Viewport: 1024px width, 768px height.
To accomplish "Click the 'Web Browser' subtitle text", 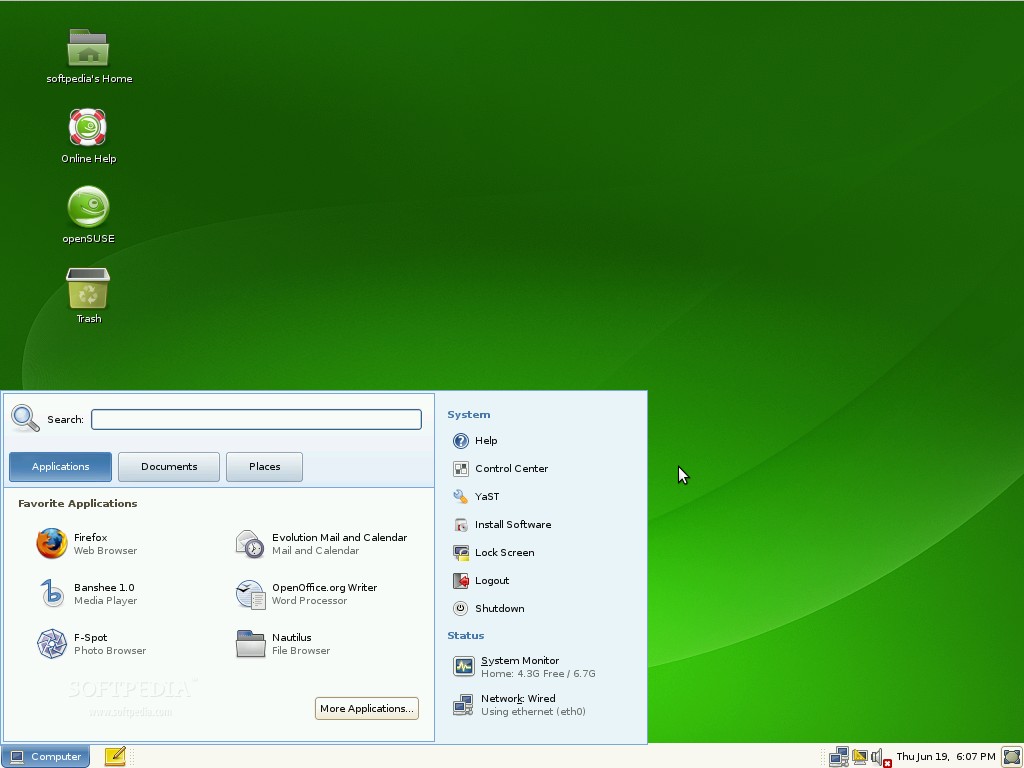I will [x=105, y=551].
